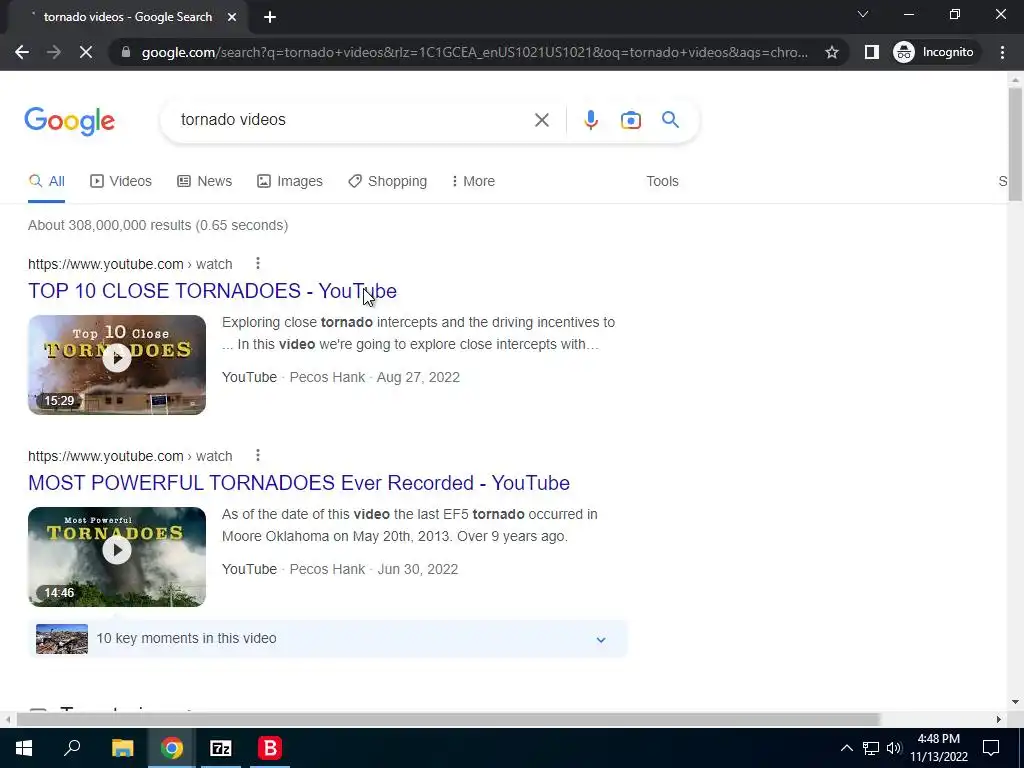Switch to the Images tab
Viewport: 1024px width, 768px height.
point(289,182)
